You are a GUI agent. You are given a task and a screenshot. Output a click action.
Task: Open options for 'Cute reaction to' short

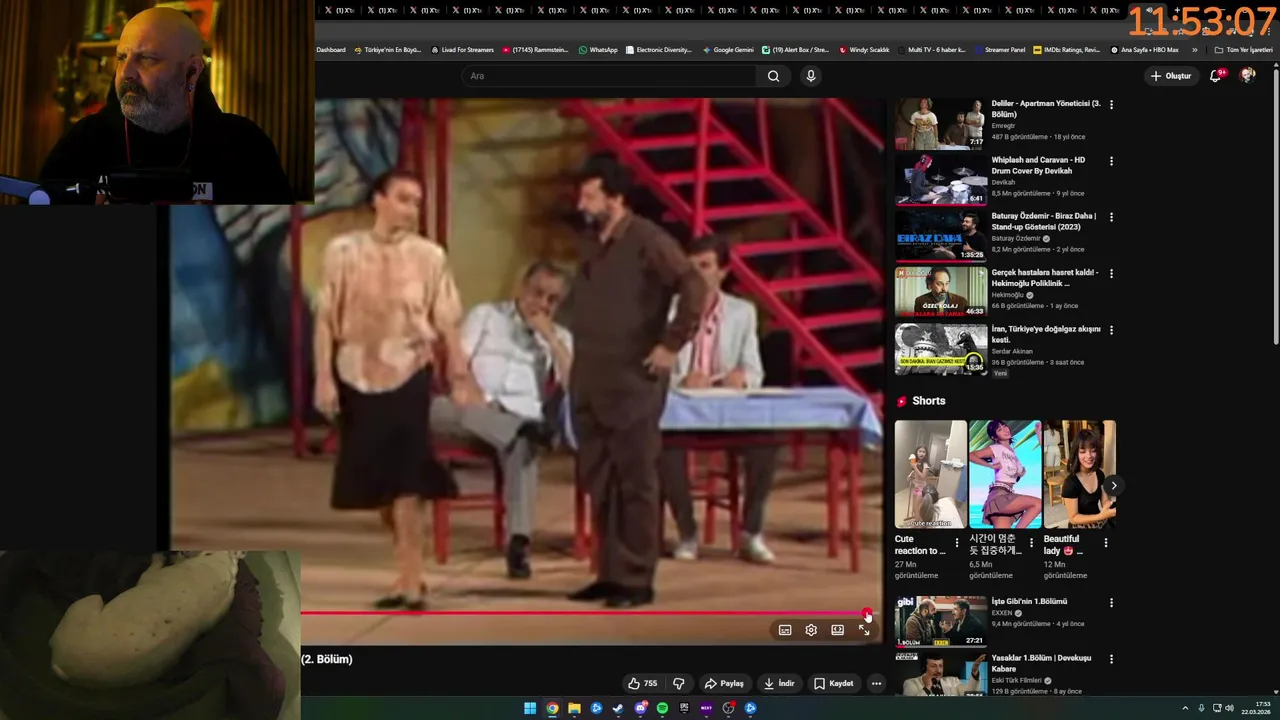(957, 543)
